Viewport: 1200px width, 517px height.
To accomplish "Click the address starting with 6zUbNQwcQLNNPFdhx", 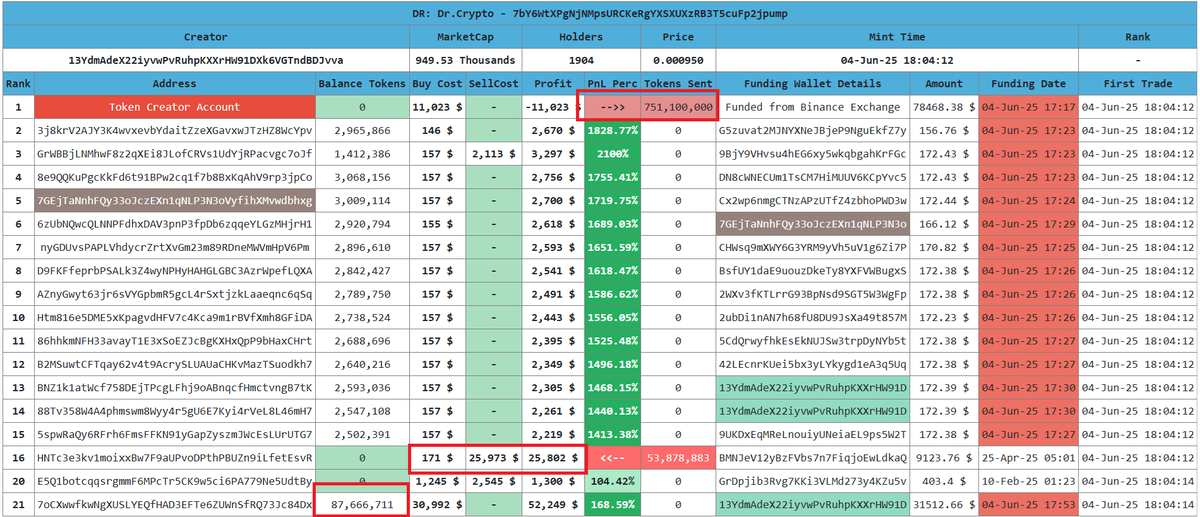I will [174, 225].
